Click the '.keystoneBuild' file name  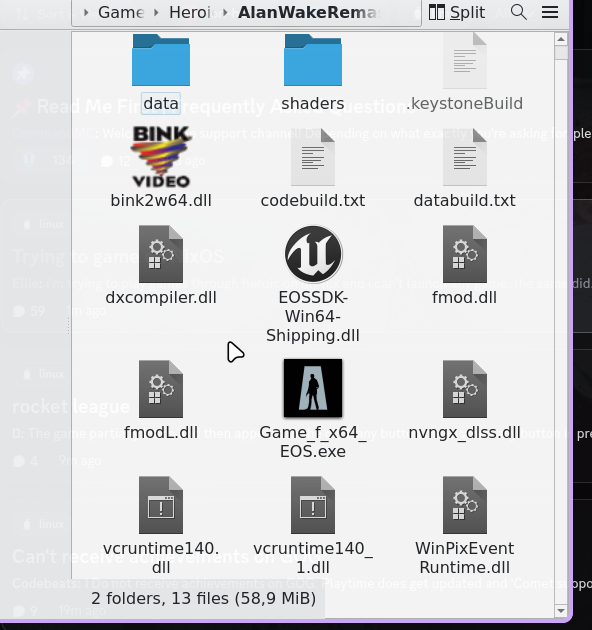[x=465, y=104]
